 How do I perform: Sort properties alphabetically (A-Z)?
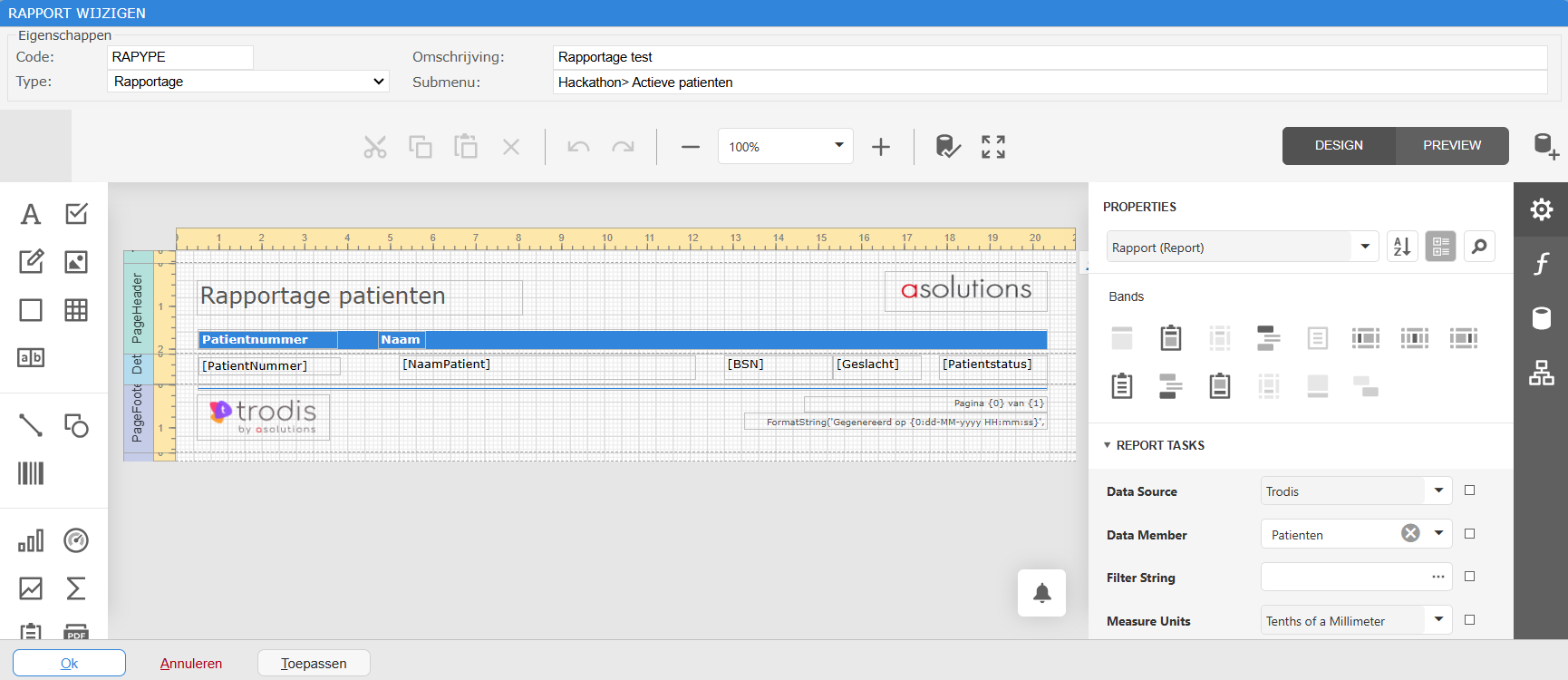tap(1402, 247)
